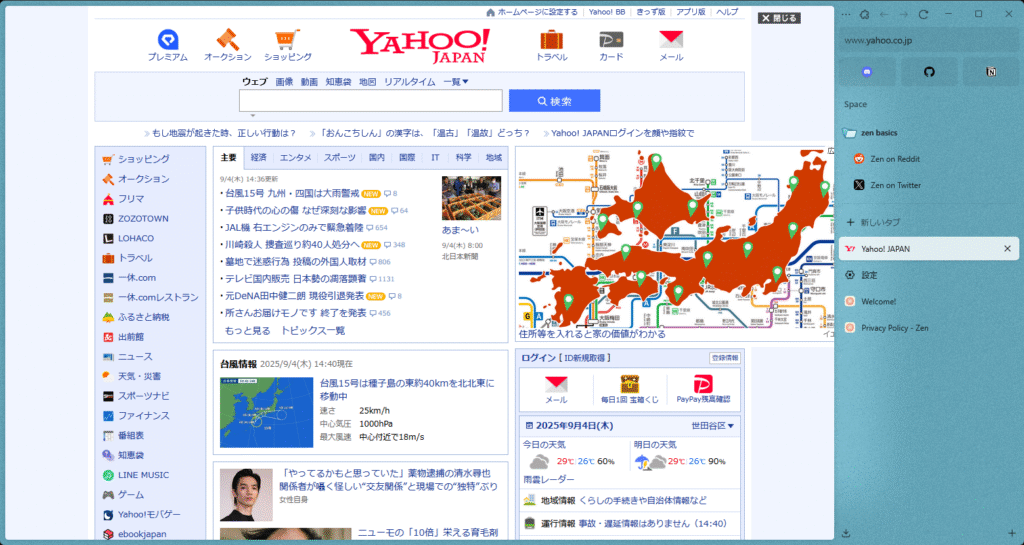
Task: Open LOHACO in left service list
Action: 136,238
